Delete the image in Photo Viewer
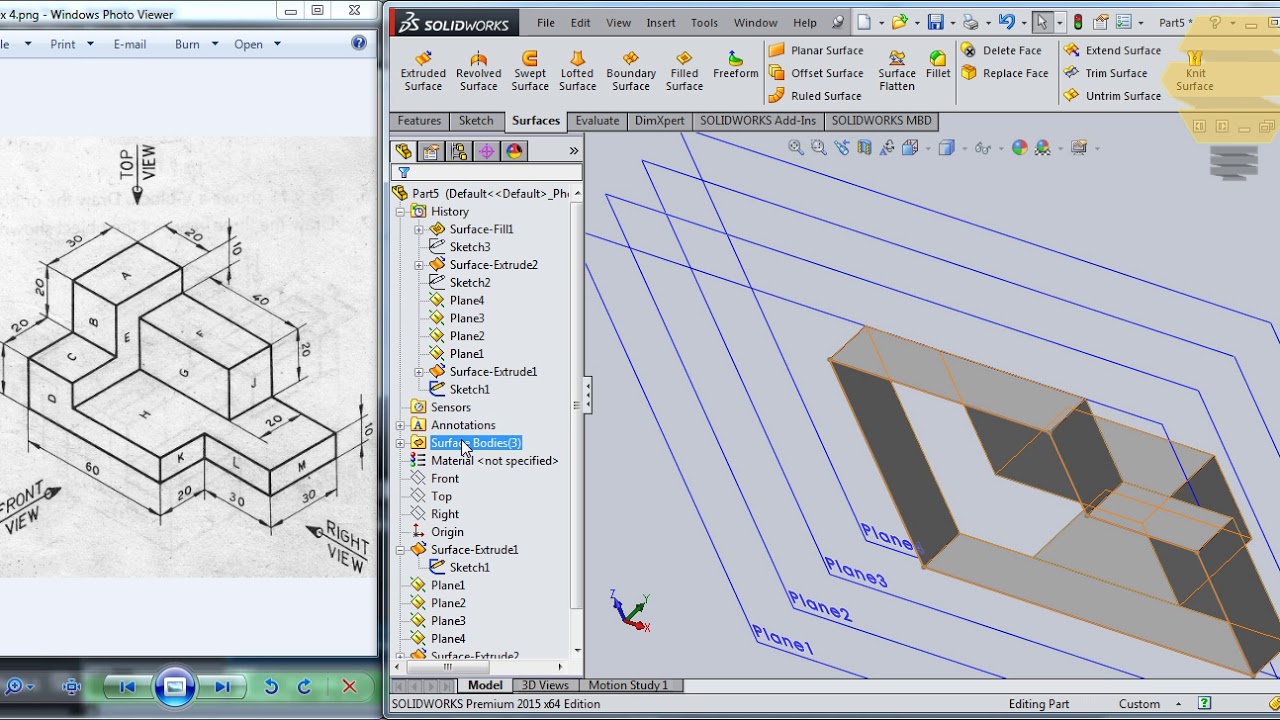The image size is (1280, 720). (x=349, y=687)
